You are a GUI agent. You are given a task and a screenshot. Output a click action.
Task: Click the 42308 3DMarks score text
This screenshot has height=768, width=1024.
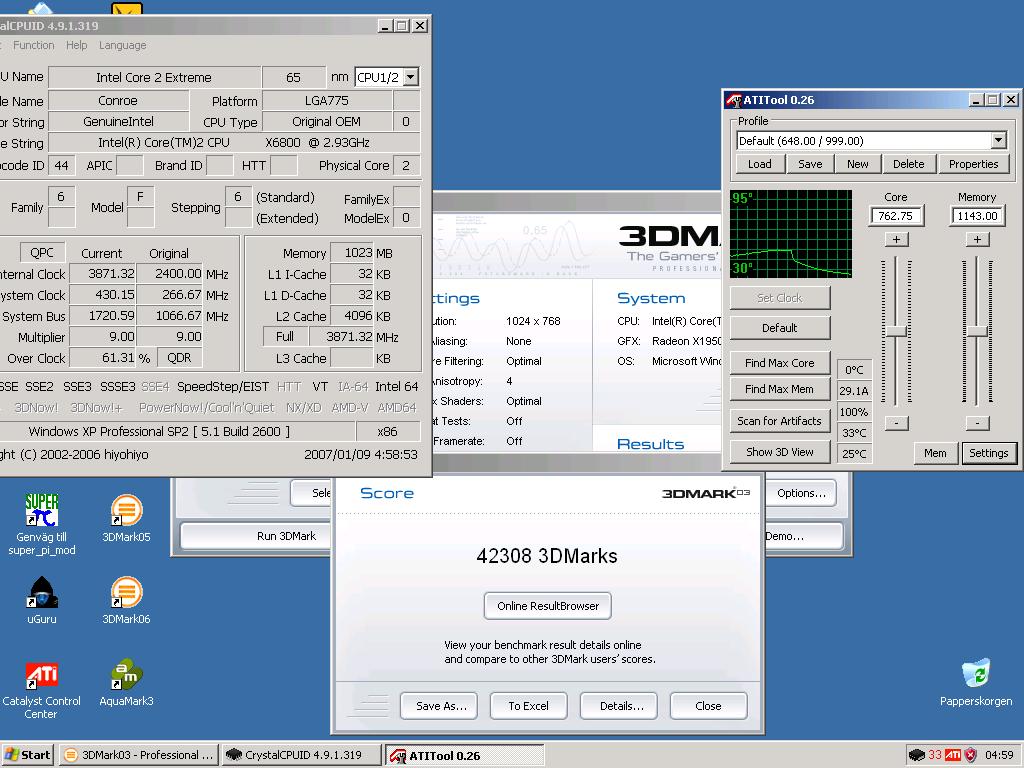[x=547, y=556]
